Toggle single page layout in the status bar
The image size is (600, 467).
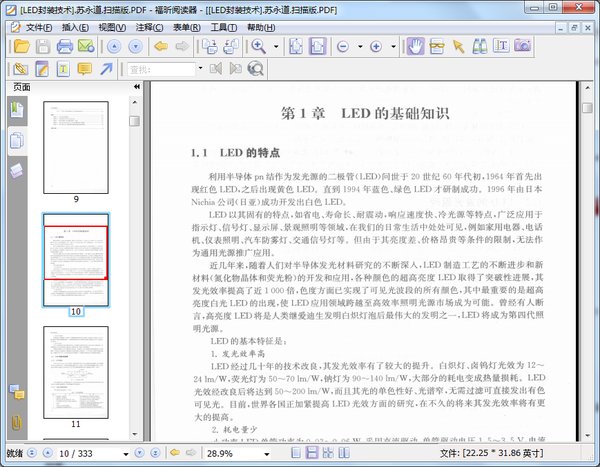click(x=295, y=453)
